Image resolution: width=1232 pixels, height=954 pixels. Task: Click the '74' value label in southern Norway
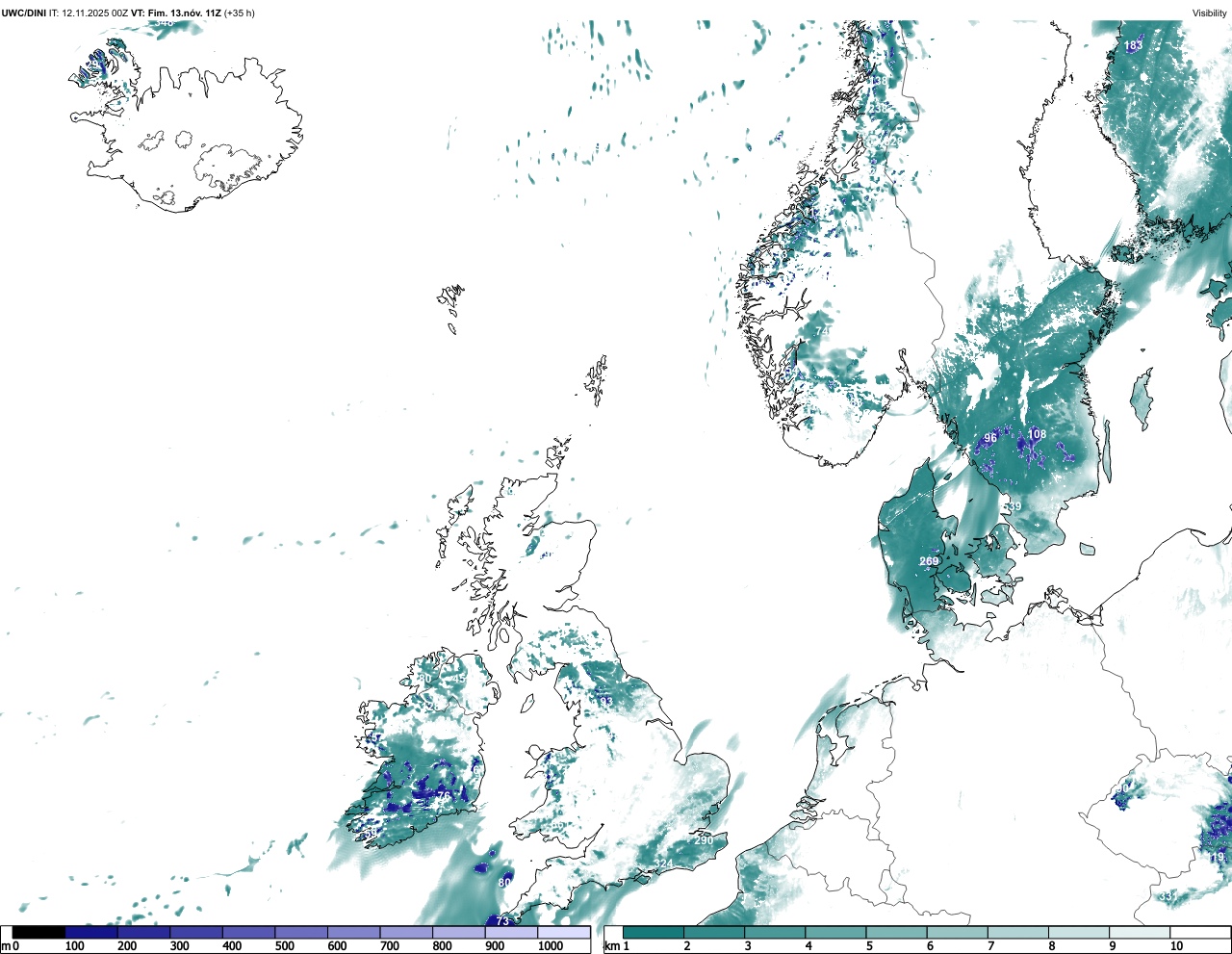pos(822,332)
